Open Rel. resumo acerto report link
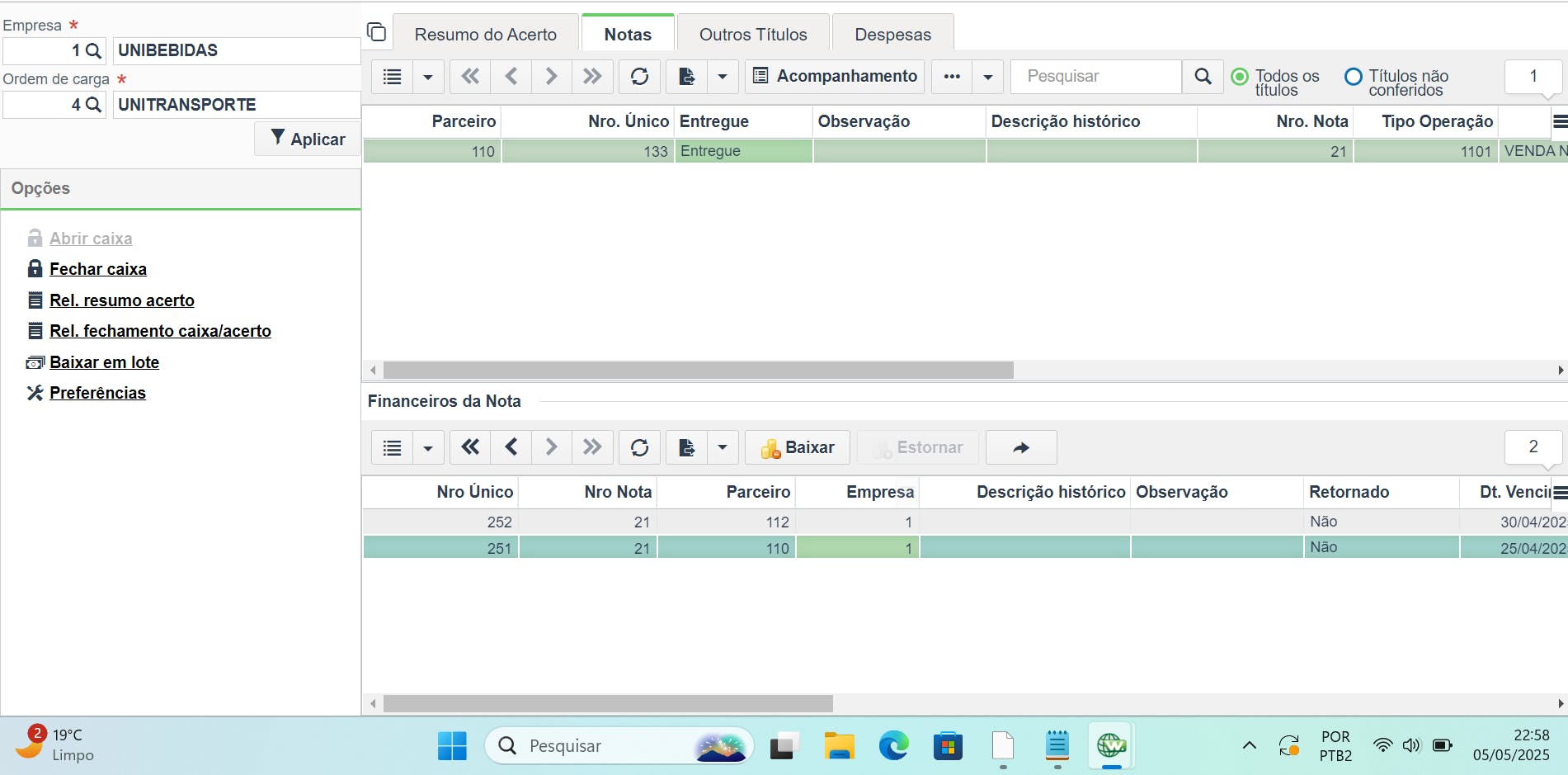Screen dimensions: 1568x775 (122, 300)
